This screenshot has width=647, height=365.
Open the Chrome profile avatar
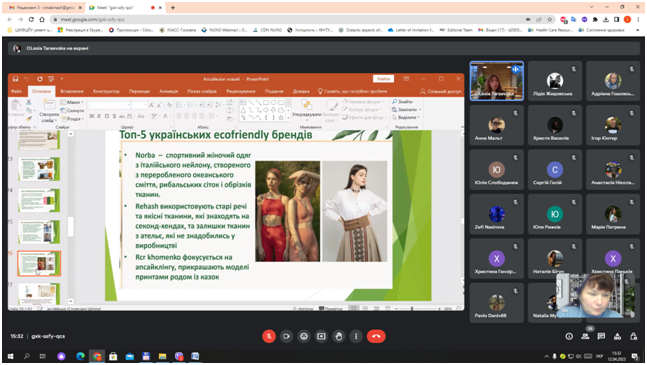tap(628, 19)
